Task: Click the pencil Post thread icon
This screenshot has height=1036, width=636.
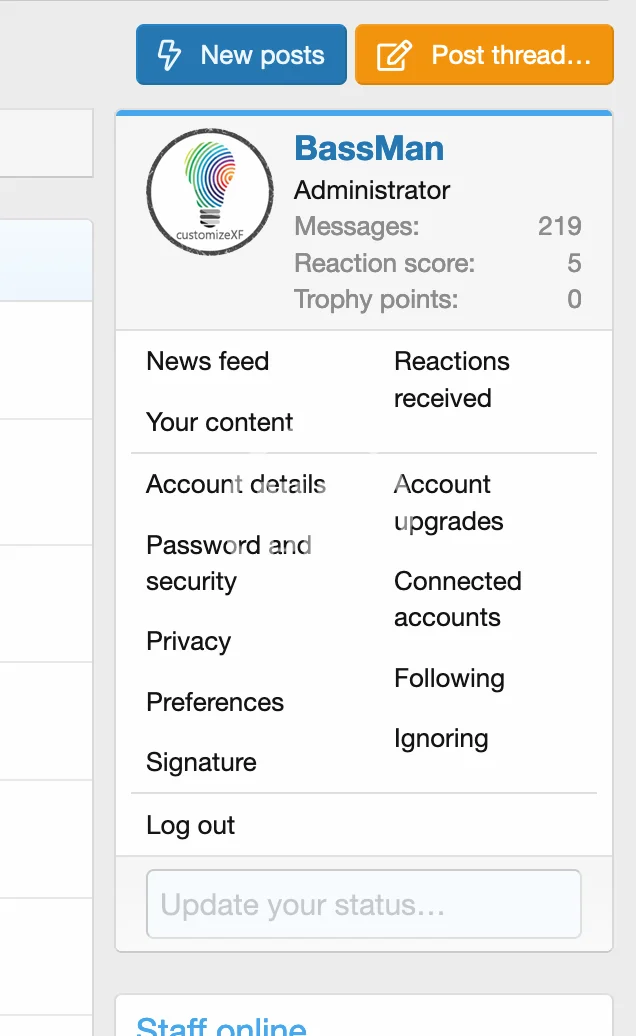Action: (x=394, y=55)
